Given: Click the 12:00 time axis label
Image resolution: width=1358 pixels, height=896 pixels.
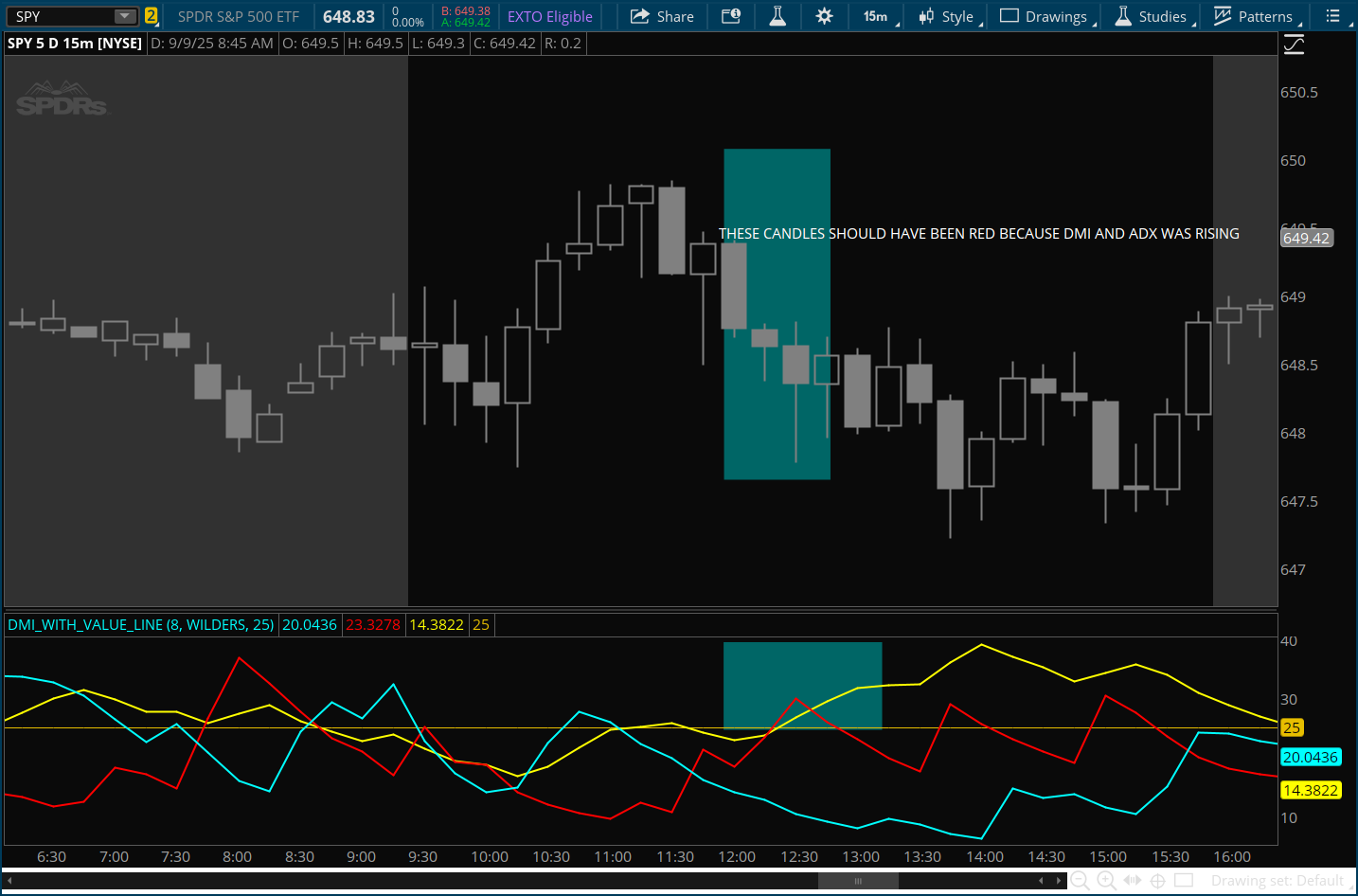Looking at the screenshot, I should [x=737, y=857].
